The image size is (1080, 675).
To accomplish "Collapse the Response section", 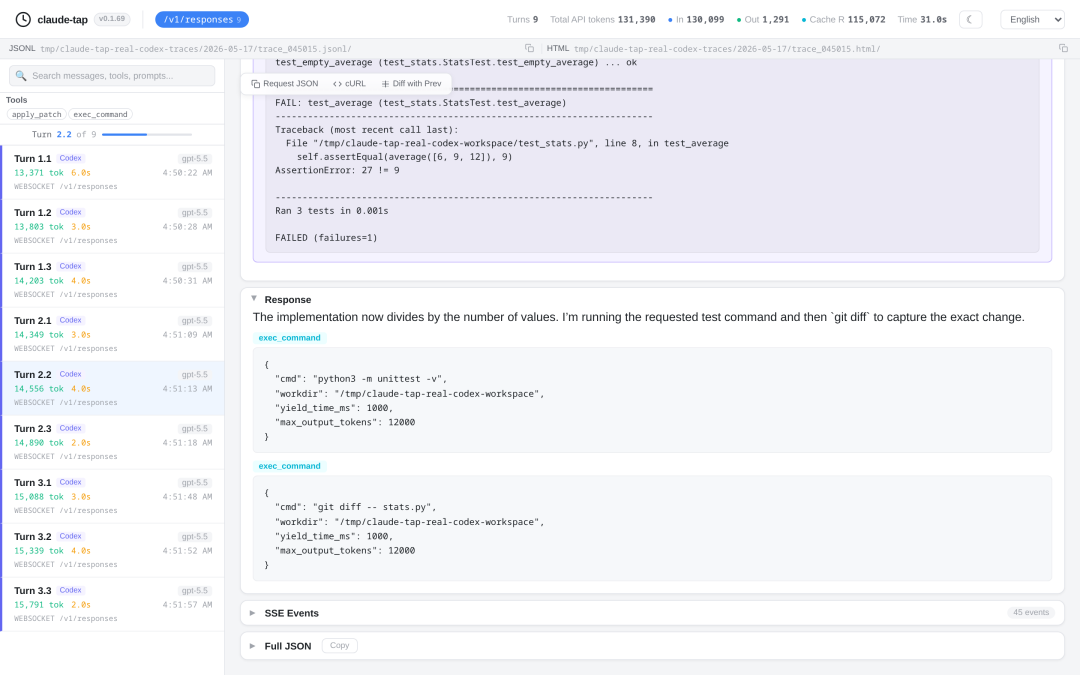I will 254,299.
